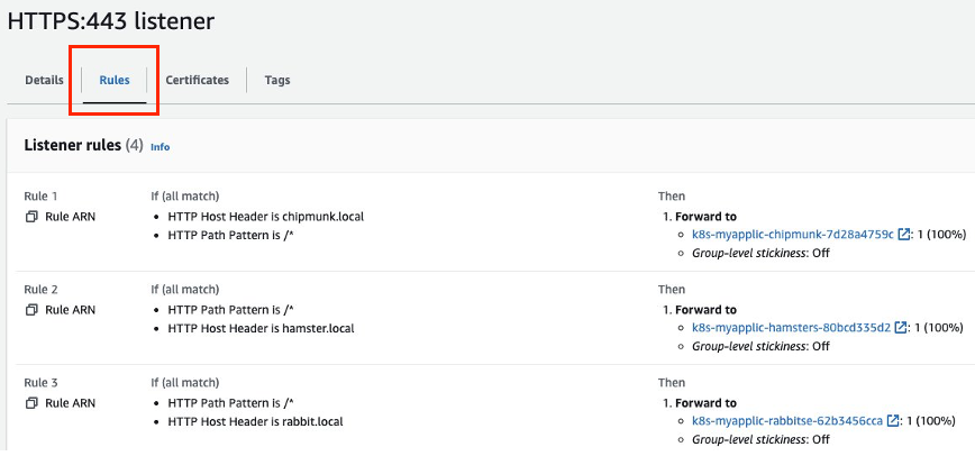The image size is (977, 456).
Task: Copy the Rule 3 ARN icon
Action: pos(31,403)
